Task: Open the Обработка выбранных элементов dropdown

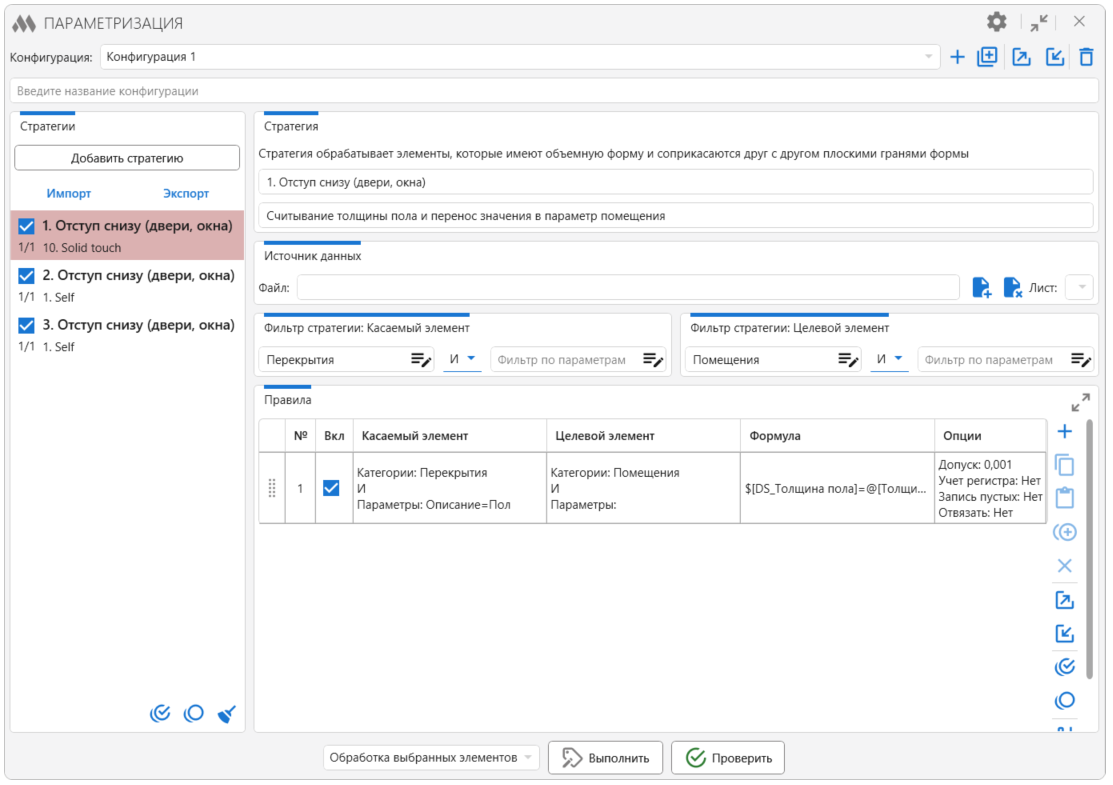Action: (x=431, y=758)
